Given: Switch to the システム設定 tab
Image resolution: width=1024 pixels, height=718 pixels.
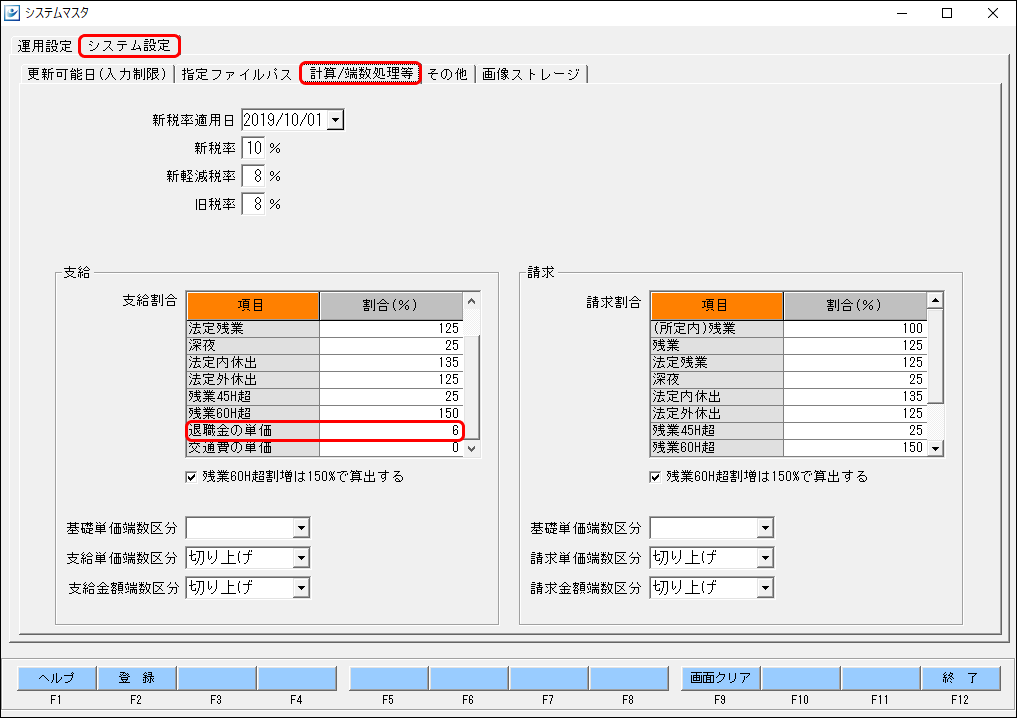Looking at the screenshot, I should pyautogui.click(x=129, y=46).
